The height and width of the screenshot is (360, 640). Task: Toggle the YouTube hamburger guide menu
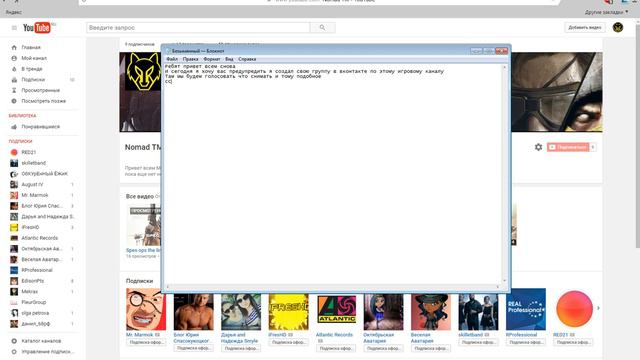pos(14,28)
